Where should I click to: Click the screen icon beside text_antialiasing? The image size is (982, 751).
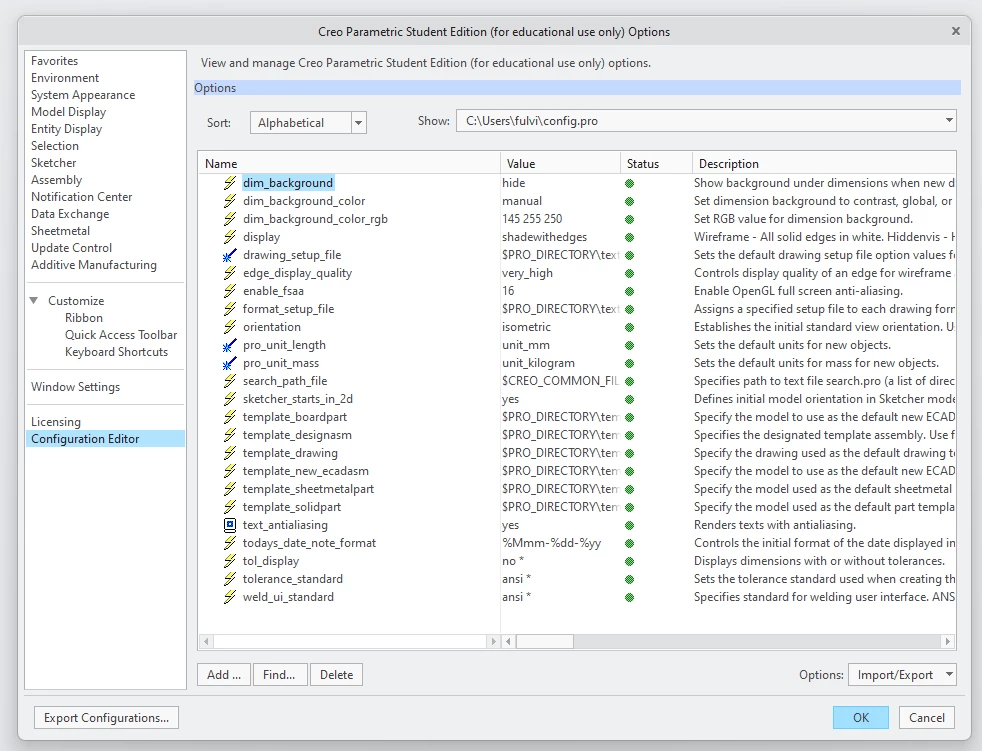(230, 525)
